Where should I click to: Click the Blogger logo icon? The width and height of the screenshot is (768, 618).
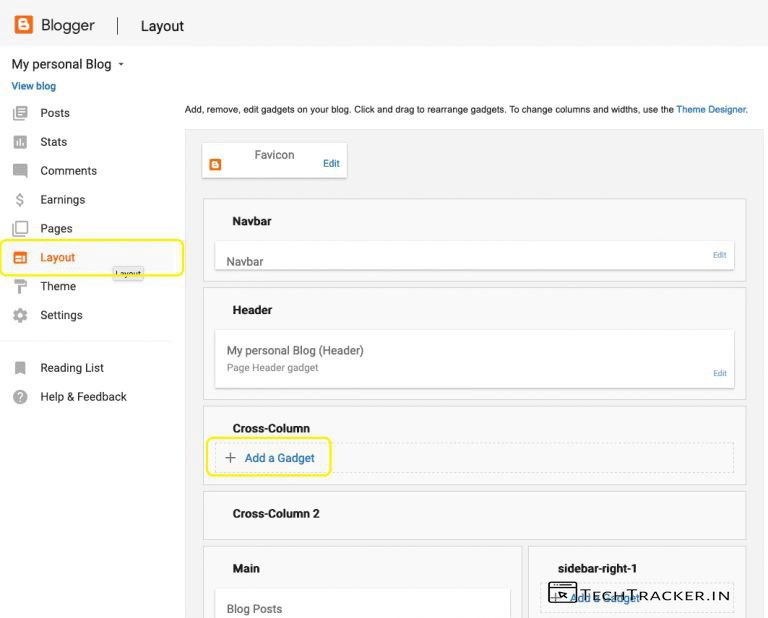pos(23,25)
